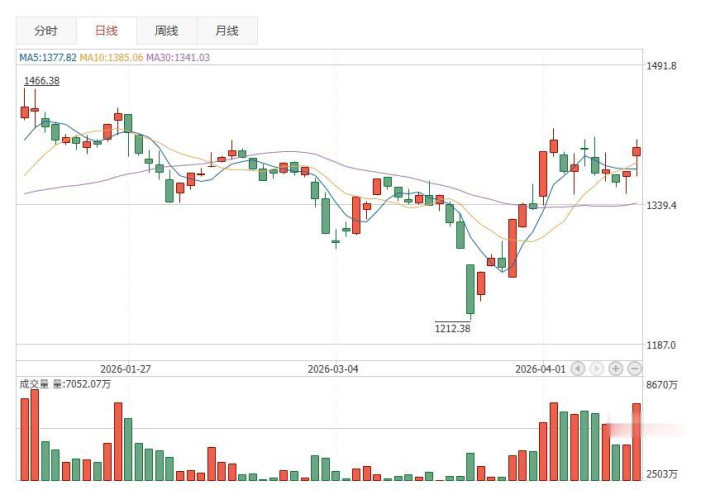720x490 pixels.
Task: Open the 周线 weekly chart tab
Action: (167, 31)
